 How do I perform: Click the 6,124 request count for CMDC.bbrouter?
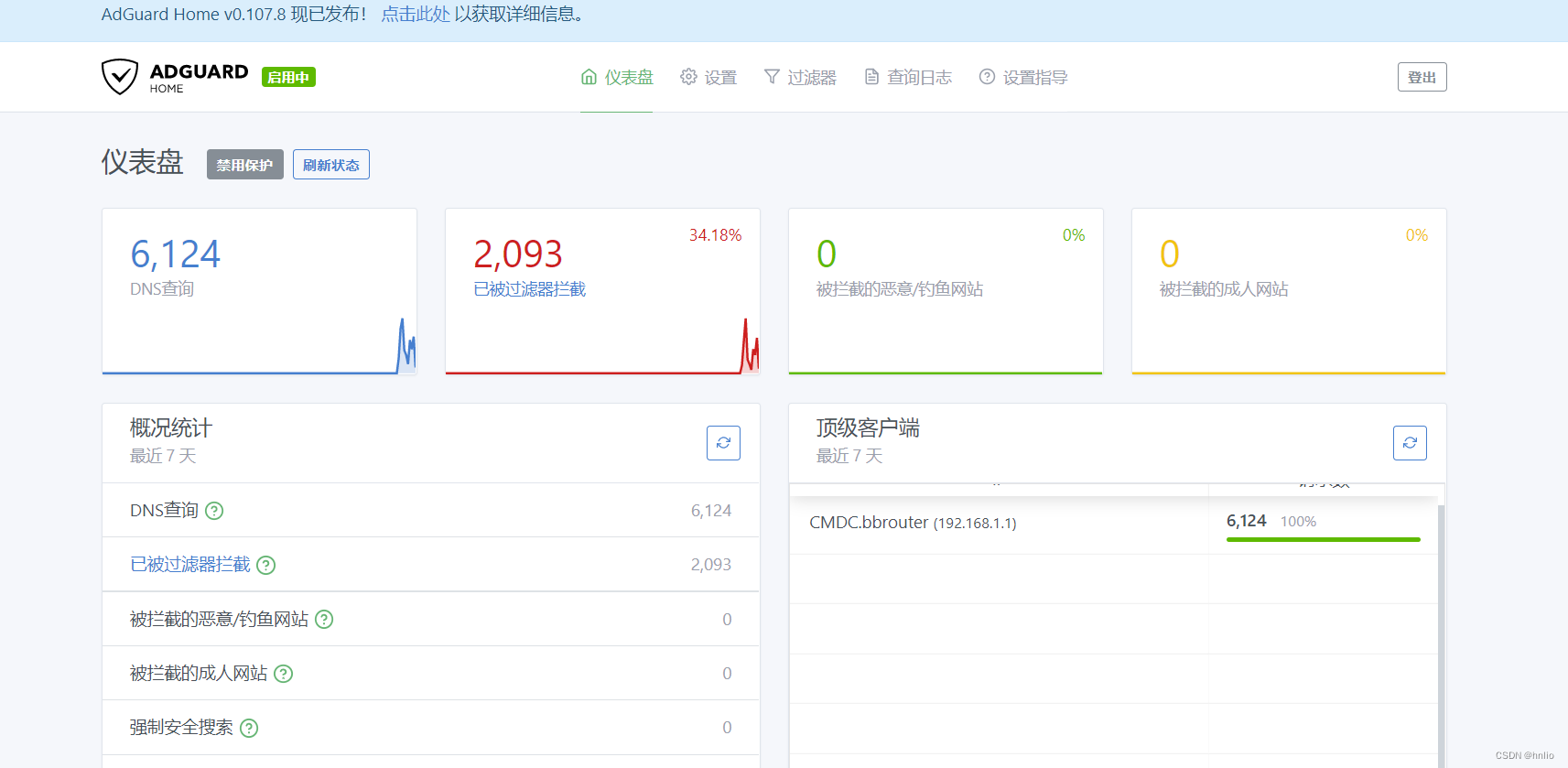tap(1246, 521)
